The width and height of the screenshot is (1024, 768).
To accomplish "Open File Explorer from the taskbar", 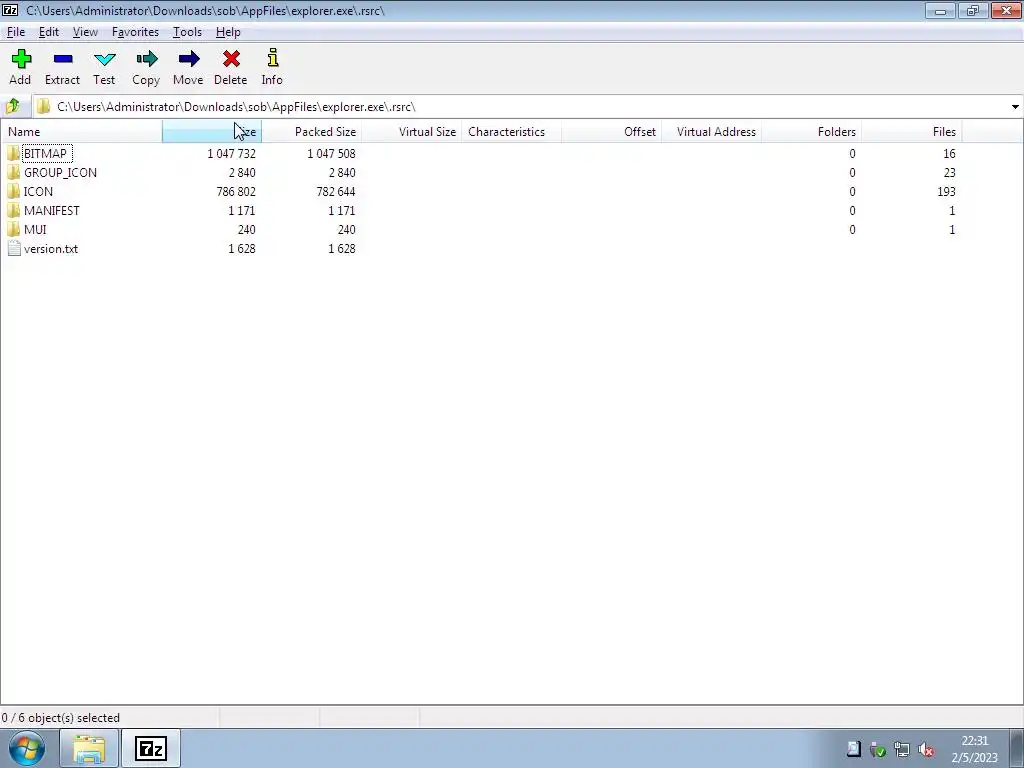I will pyautogui.click(x=89, y=748).
